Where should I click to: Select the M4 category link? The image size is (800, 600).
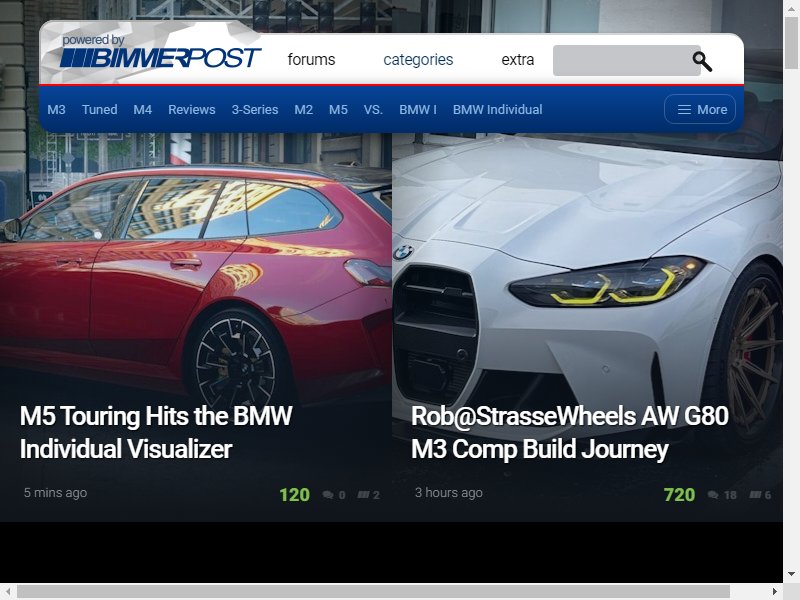coord(142,110)
